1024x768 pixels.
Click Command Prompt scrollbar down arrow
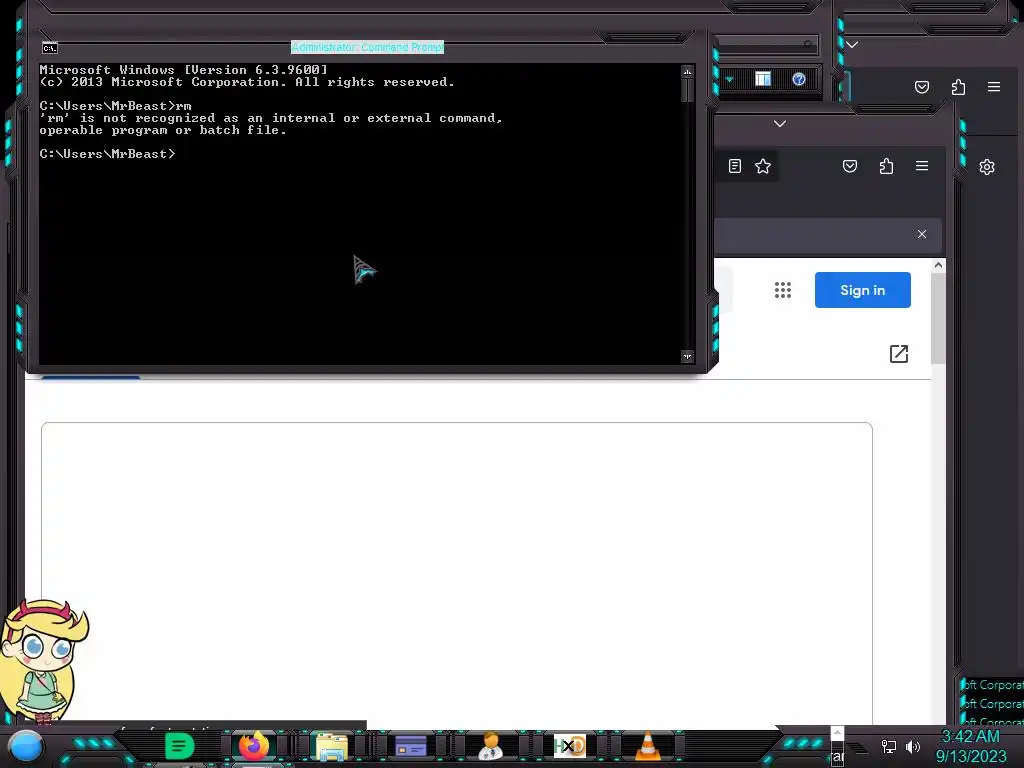[x=687, y=357]
